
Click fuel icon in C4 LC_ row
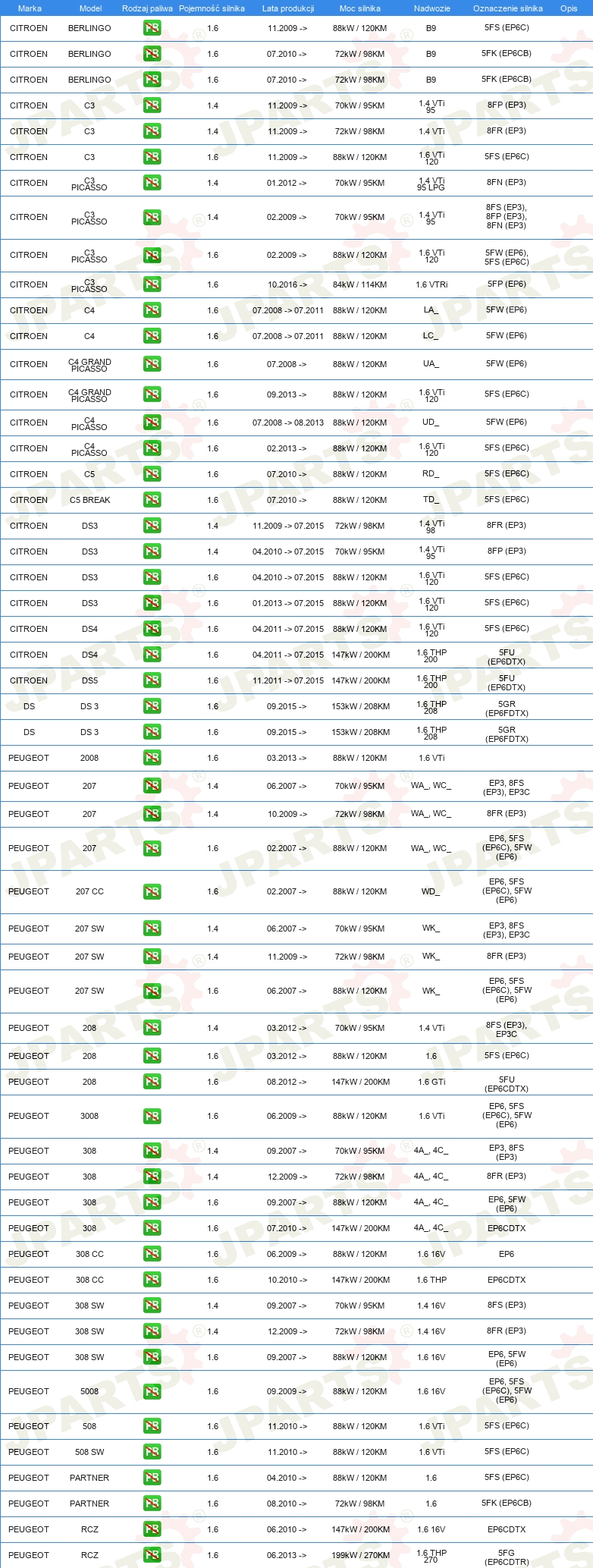[x=152, y=336]
